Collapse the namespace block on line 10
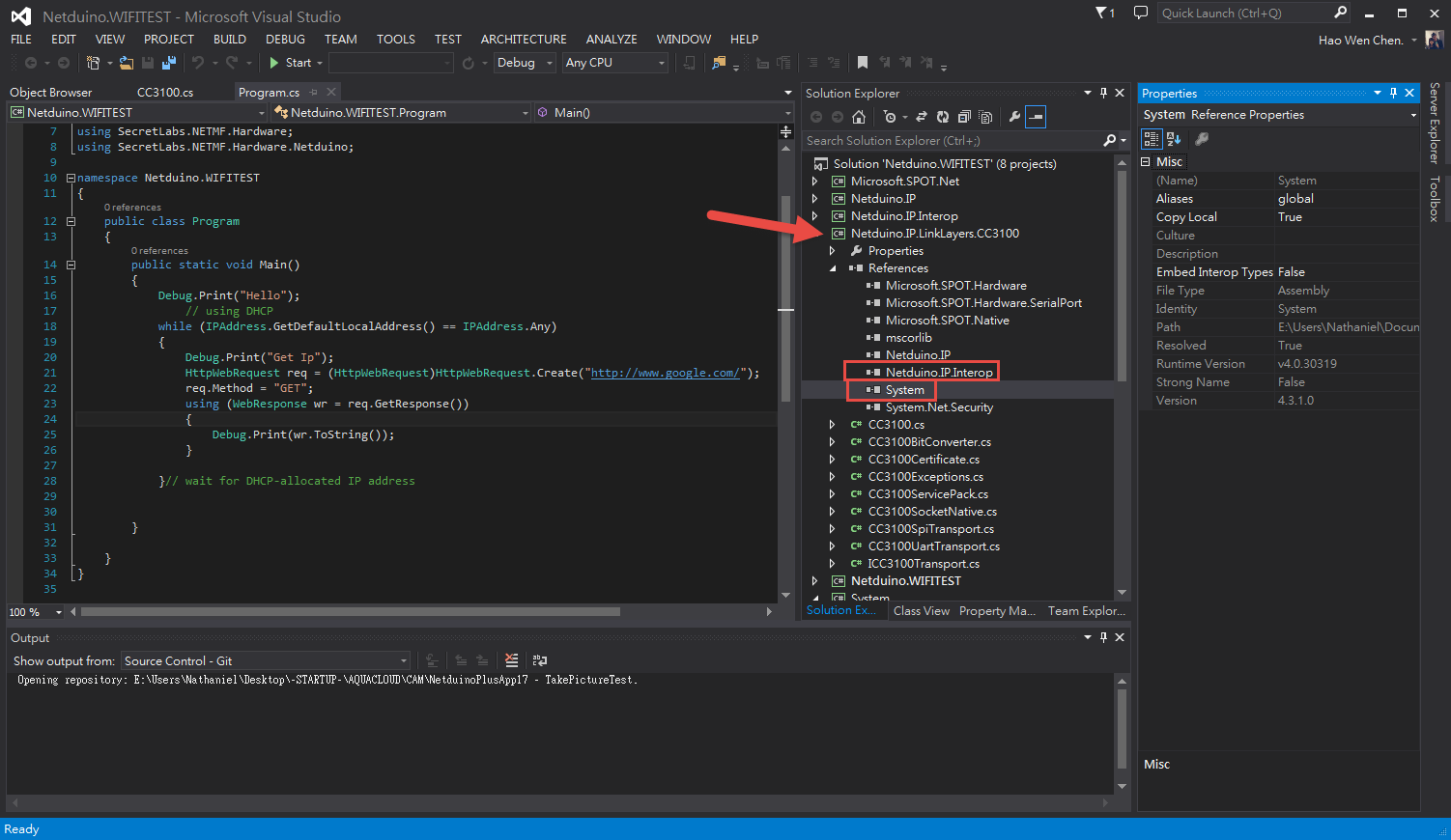The image size is (1451, 840). pos(71,178)
